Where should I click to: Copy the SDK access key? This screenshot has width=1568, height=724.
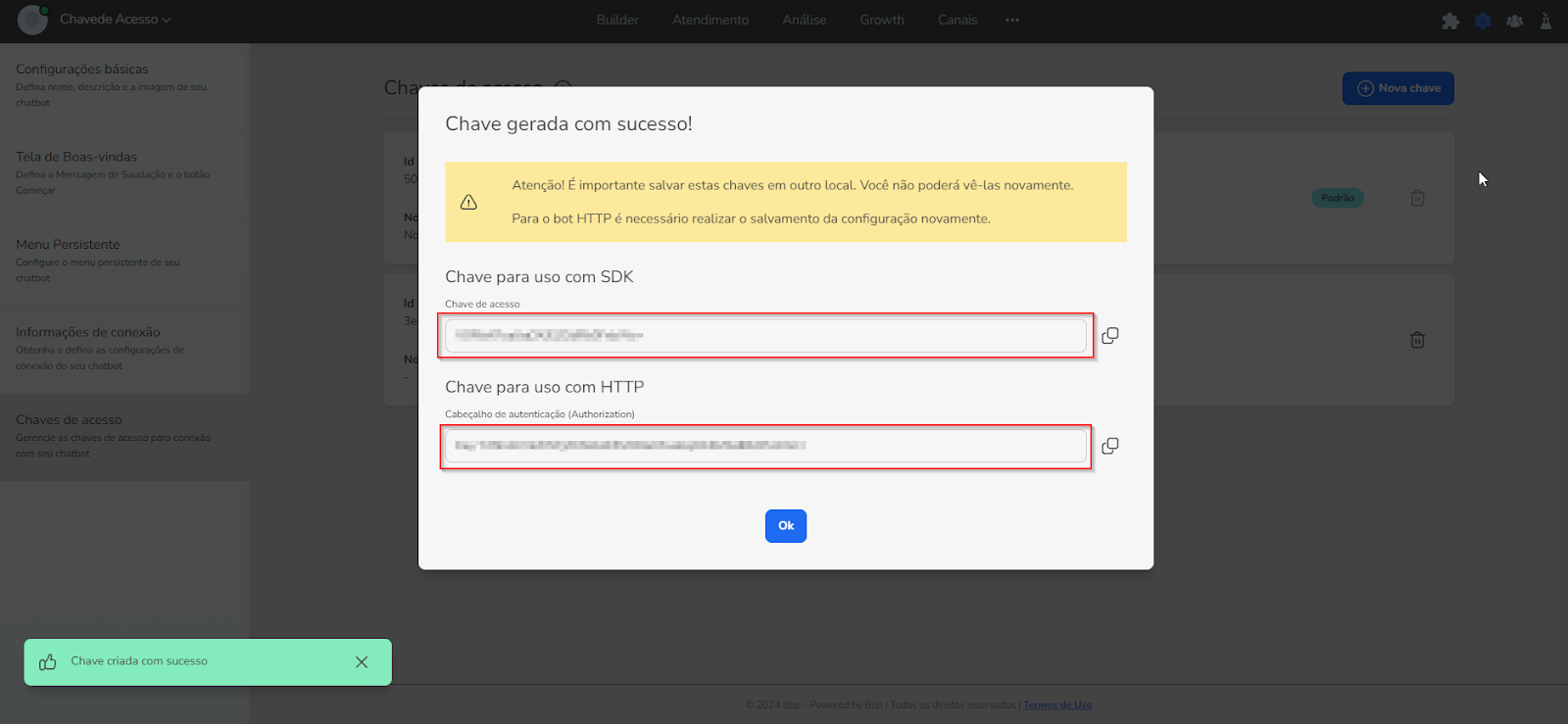(x=1109, y=336)
